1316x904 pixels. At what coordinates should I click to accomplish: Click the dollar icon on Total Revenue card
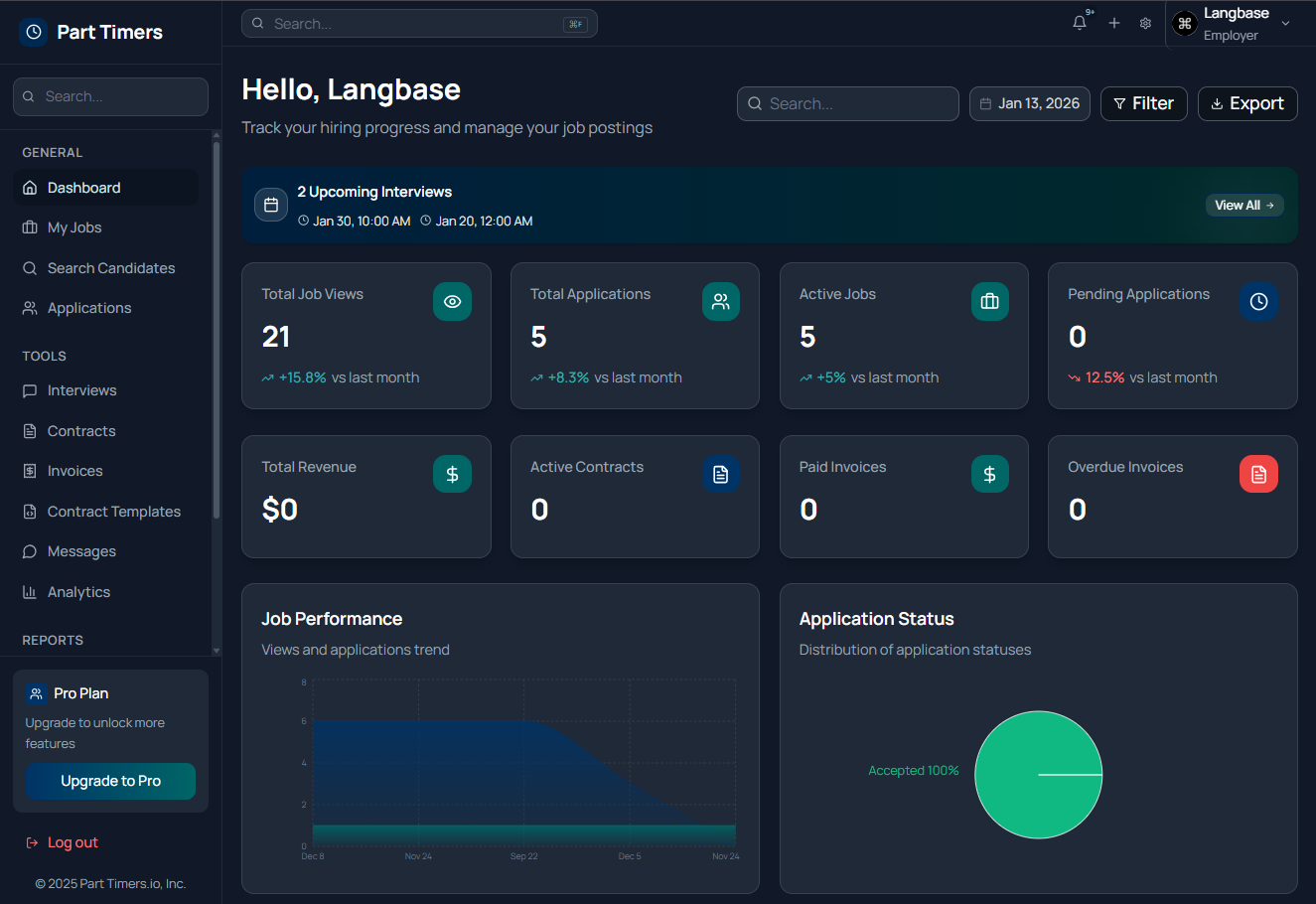453,474
